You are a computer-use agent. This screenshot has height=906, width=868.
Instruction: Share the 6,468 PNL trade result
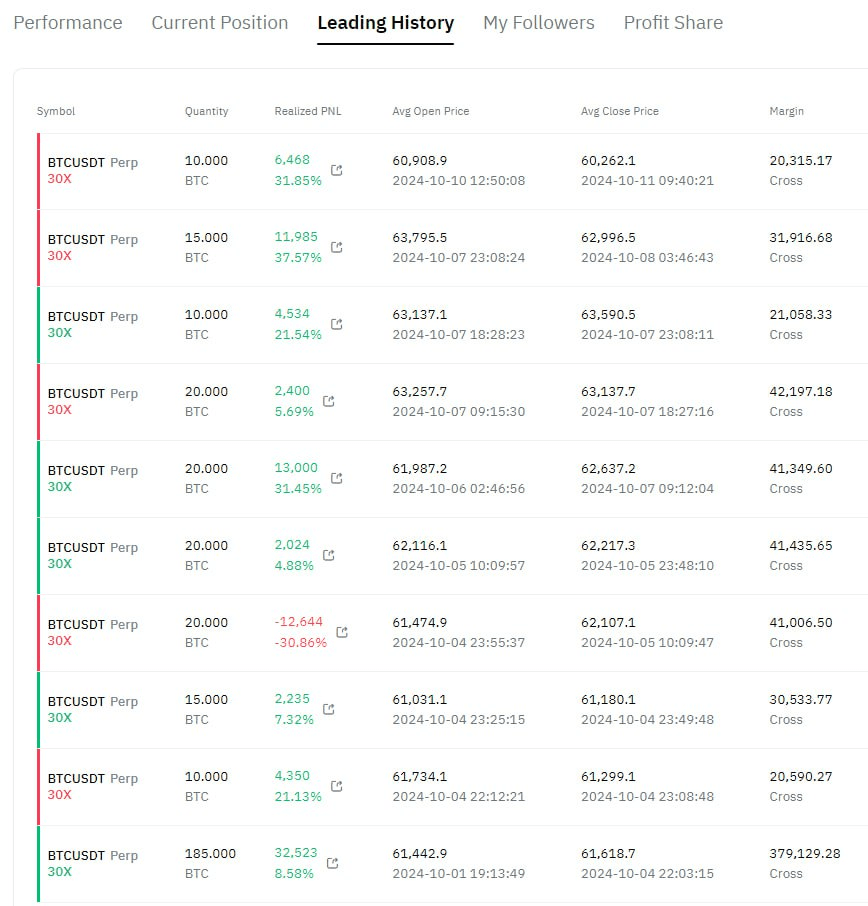(x=336, y=170)
